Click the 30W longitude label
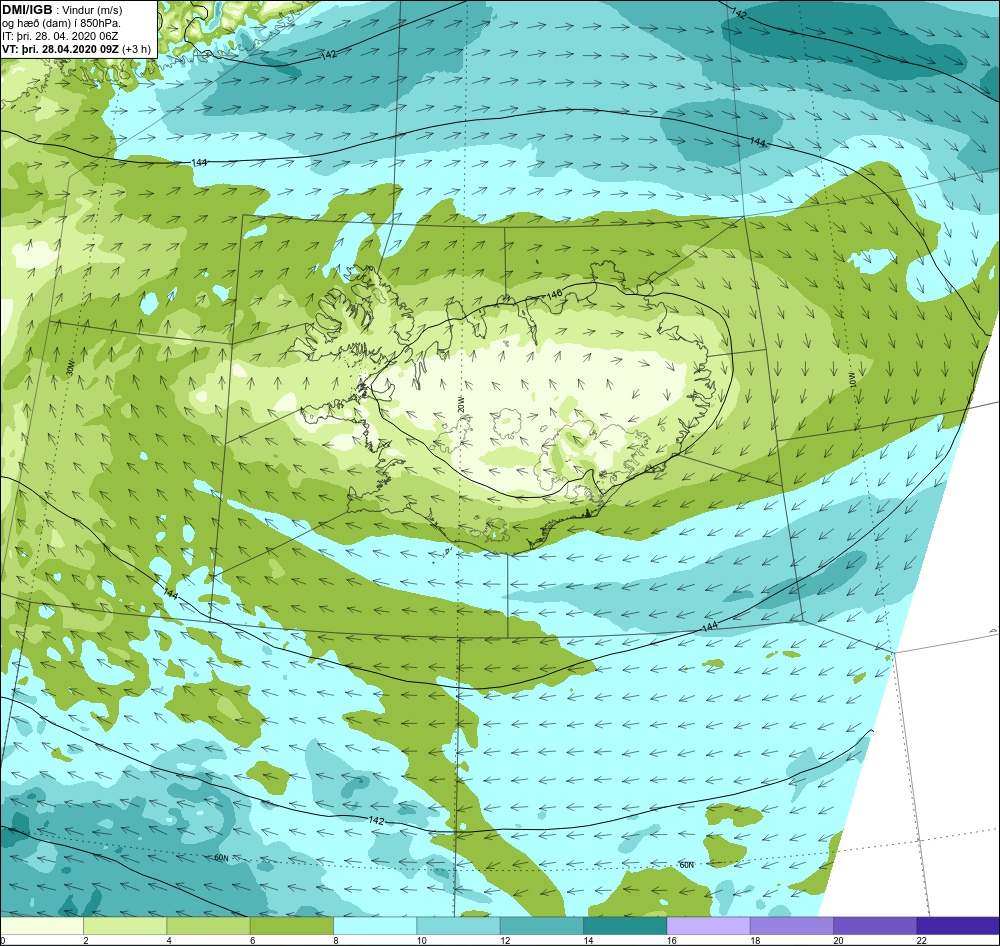 coord(70,368)
